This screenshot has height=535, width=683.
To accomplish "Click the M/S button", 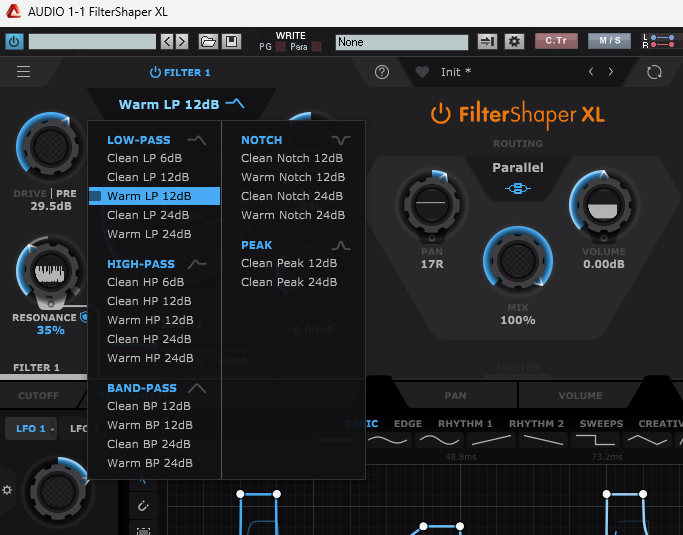I will (x=609, y=41).
